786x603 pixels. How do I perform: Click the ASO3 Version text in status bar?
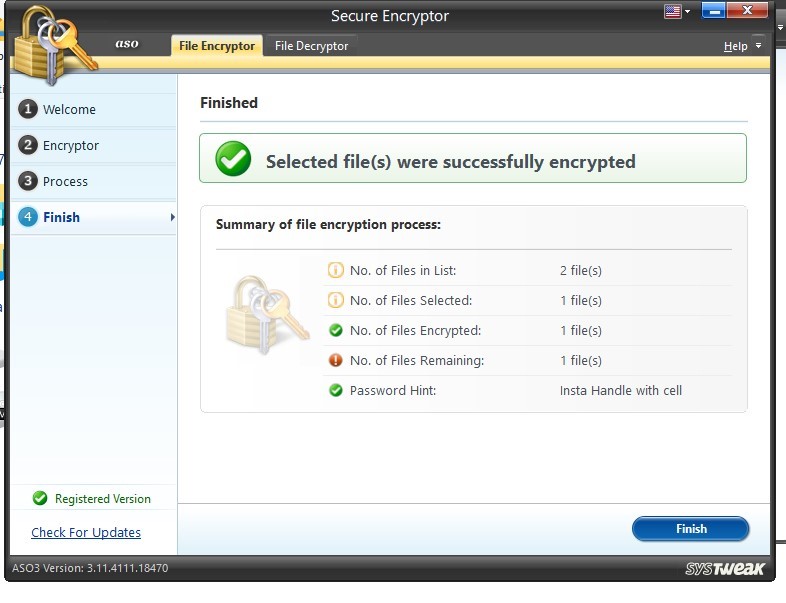[x=90, y=568]
